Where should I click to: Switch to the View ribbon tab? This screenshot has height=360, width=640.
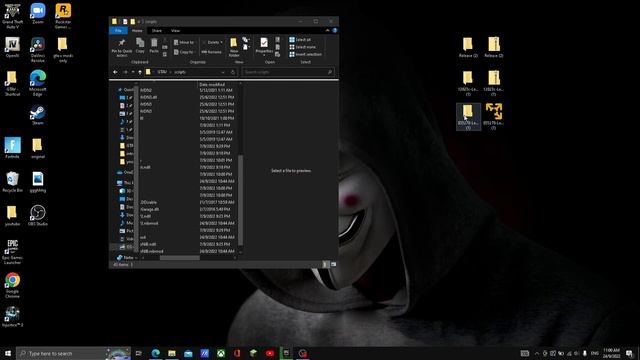coord(176,31)
